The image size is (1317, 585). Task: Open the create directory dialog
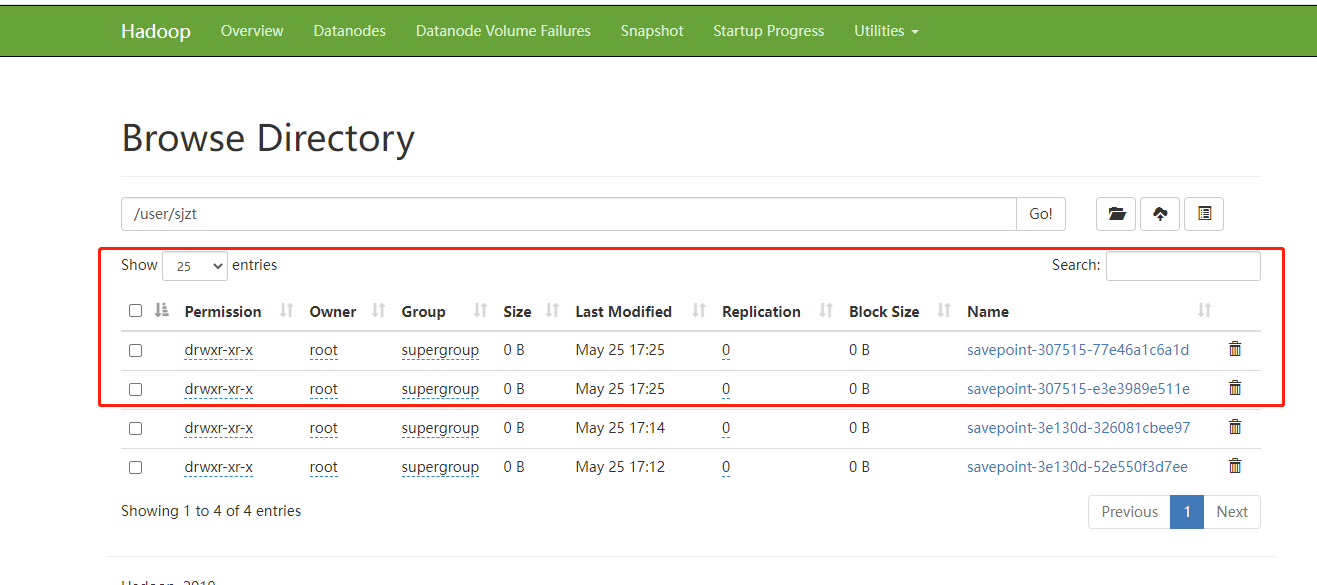1116,213
